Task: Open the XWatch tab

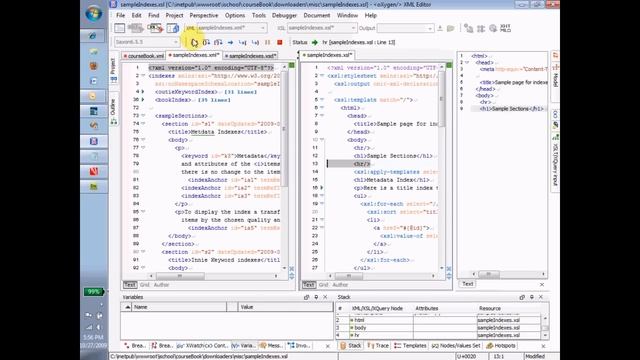Action: click(x=203, y=346)
